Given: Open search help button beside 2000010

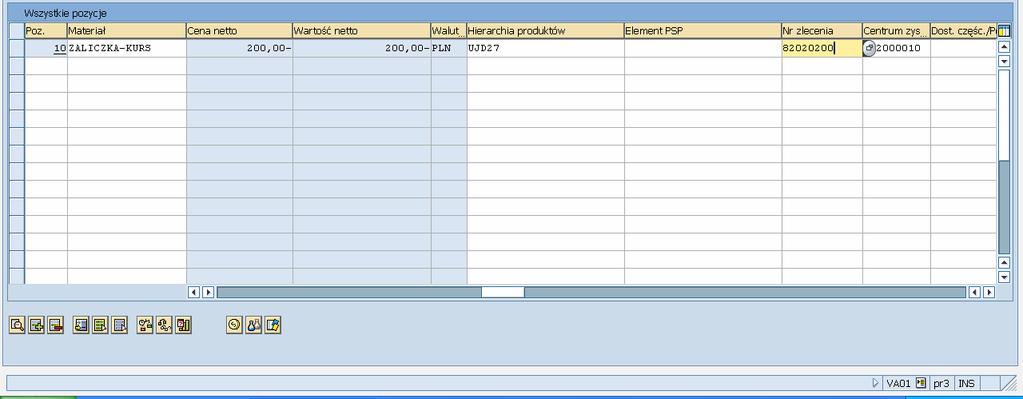Looking at the screenshot, I should 869,48.
